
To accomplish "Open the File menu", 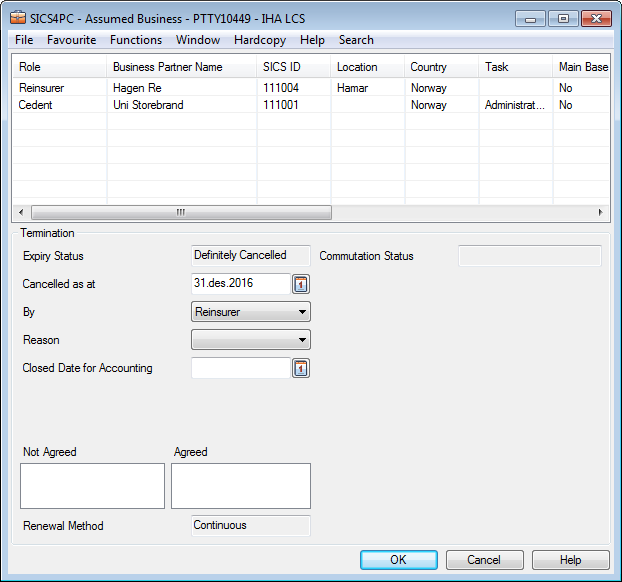I will (x=24, y=40).
